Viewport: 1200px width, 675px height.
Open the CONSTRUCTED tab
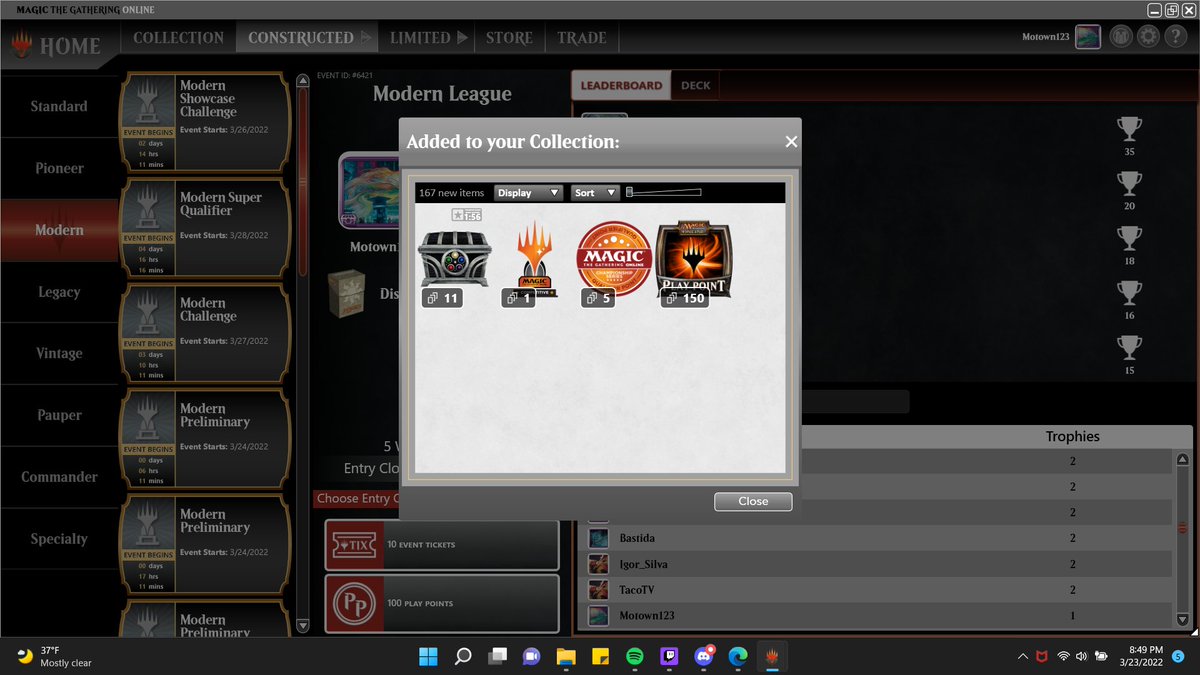coord(308,38)
